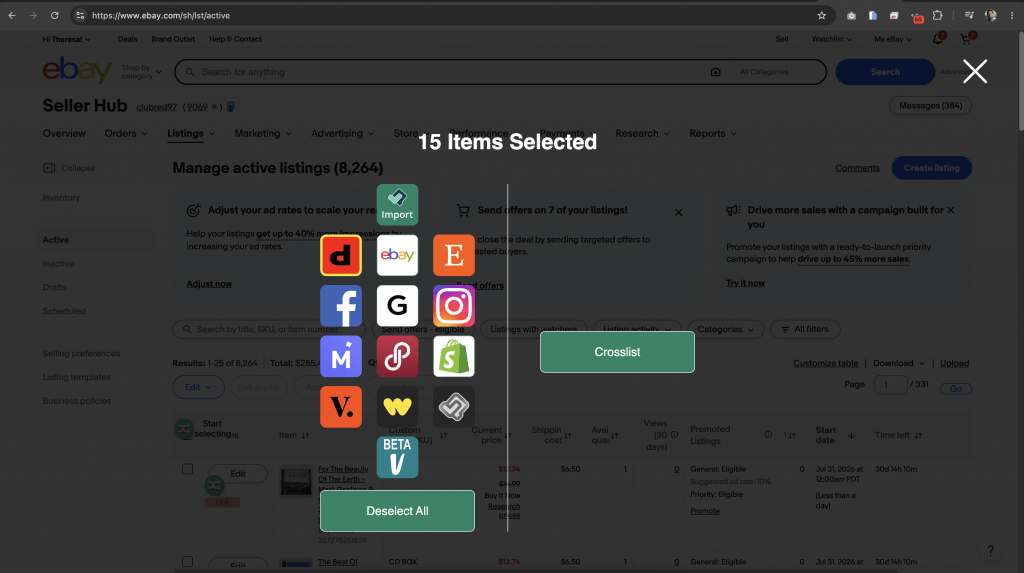Open the My eBay dropdown
The height and width of the screenshot is (573, 1024).
point(893,39)
